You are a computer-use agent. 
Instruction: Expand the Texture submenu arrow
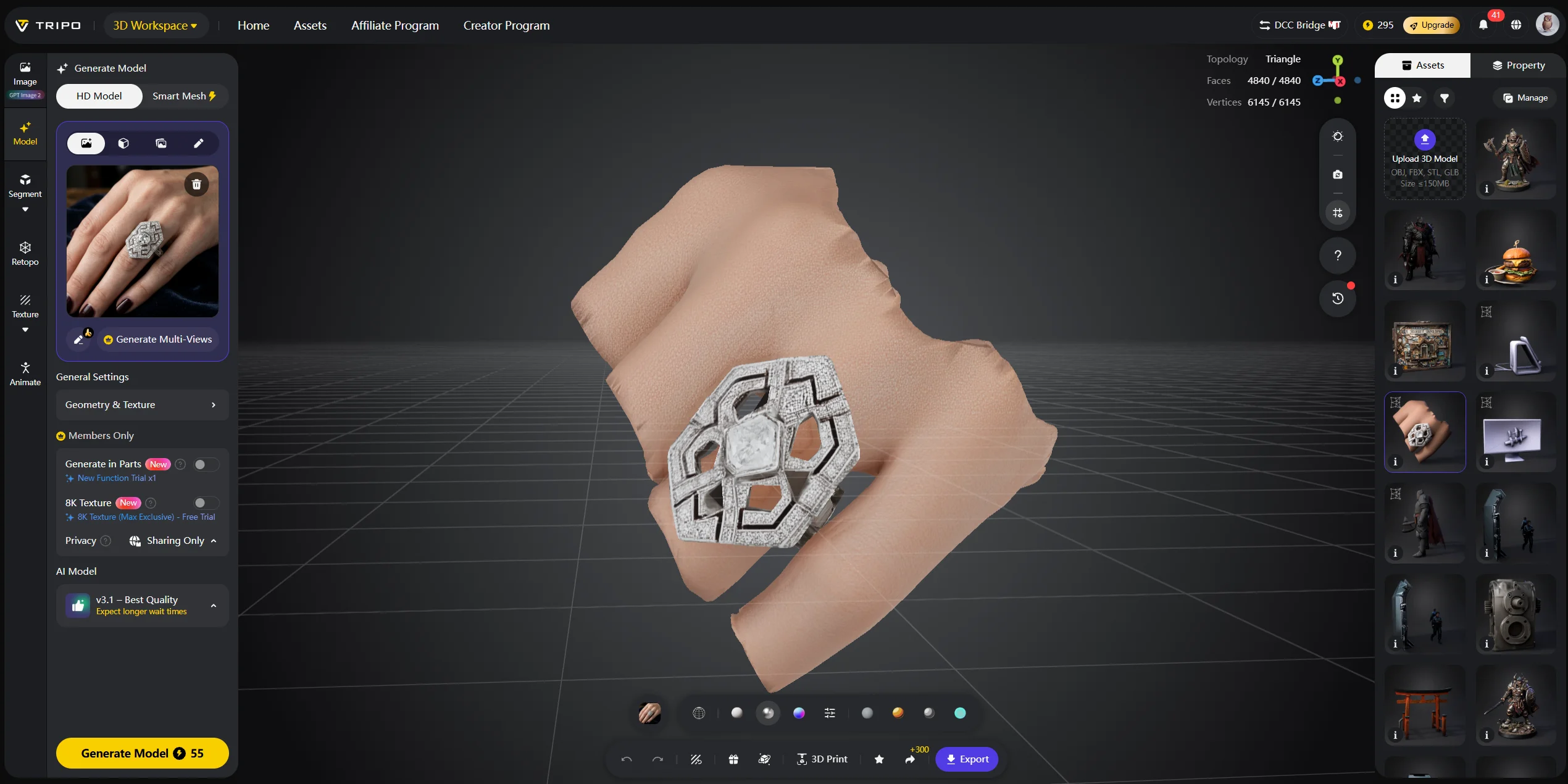(25, 330)
